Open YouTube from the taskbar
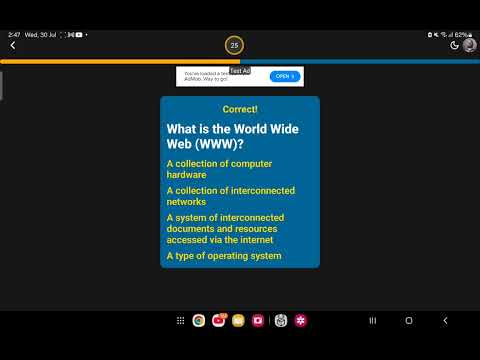Screen dimensions: 480x360 click(219, 321)
